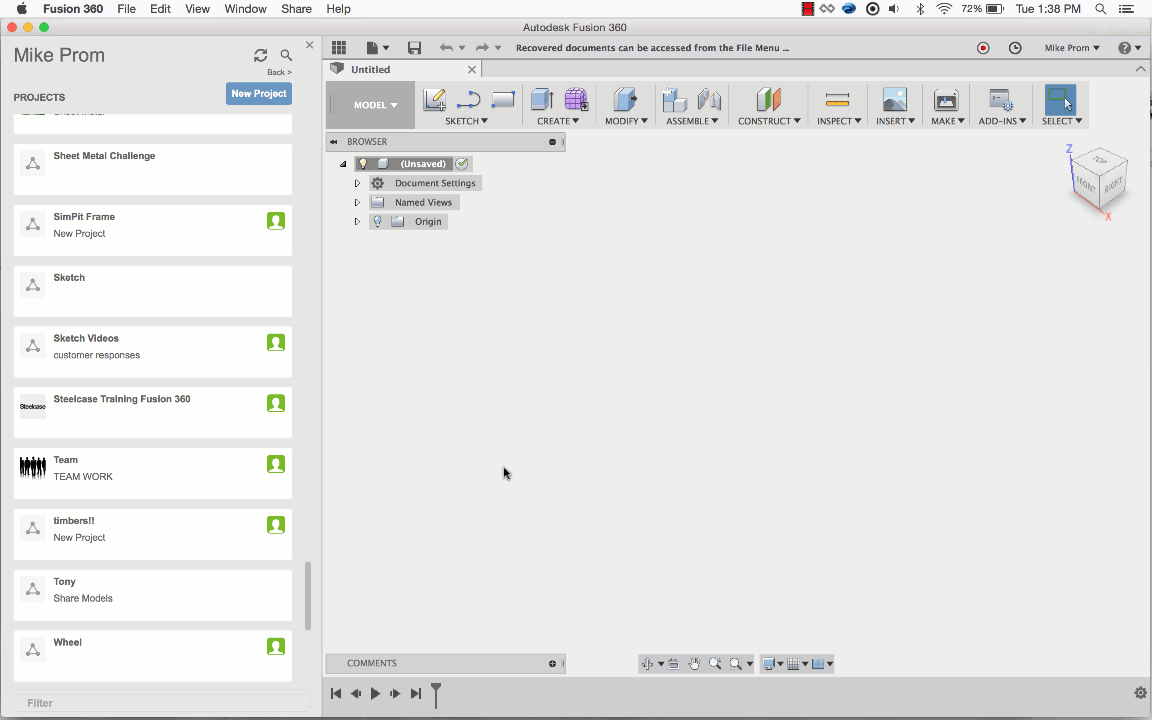
Task: Click the refresh icon in data panel
Action: pos(260,55)
